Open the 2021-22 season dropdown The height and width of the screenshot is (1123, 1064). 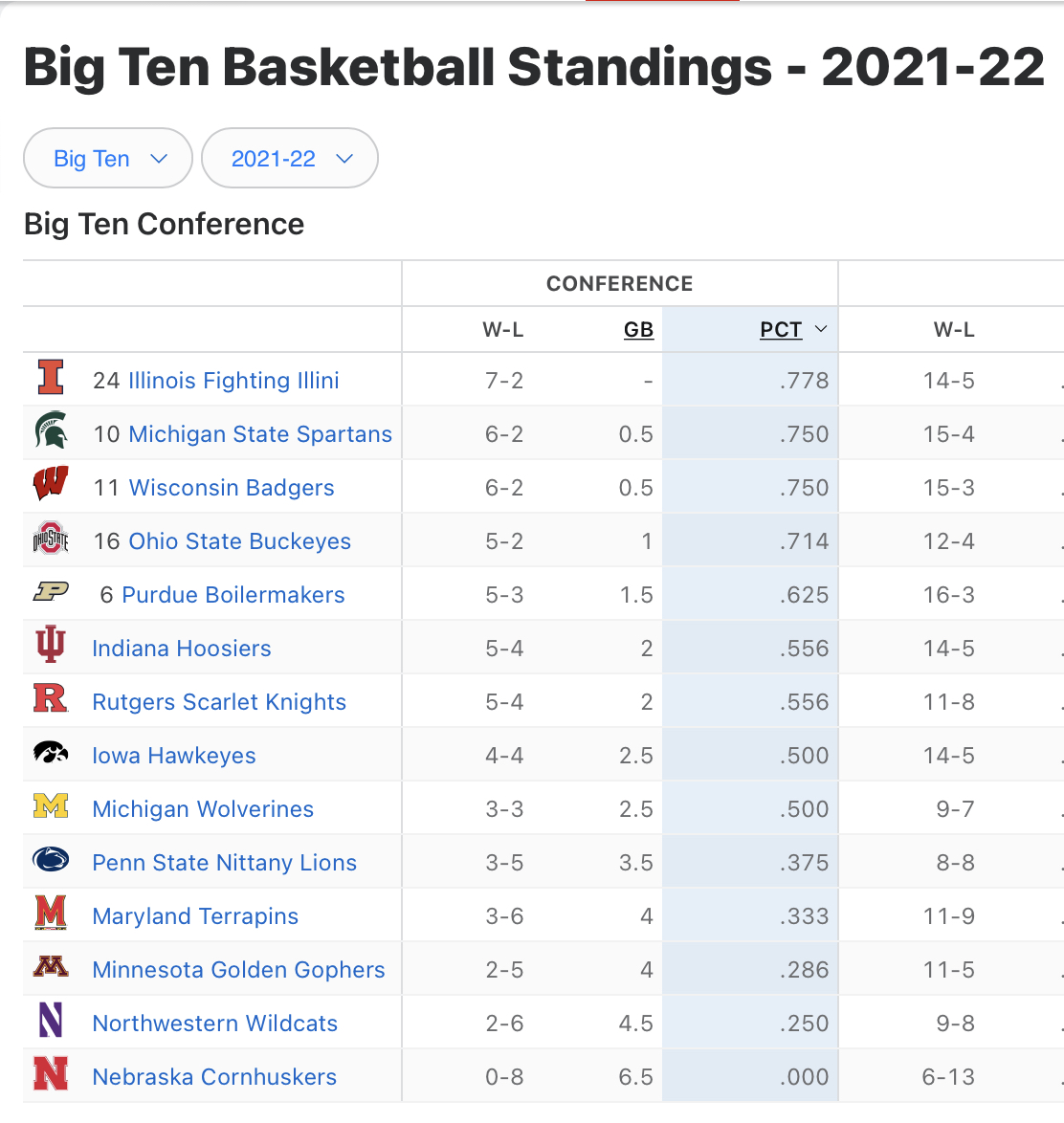(x=290, y=159)
